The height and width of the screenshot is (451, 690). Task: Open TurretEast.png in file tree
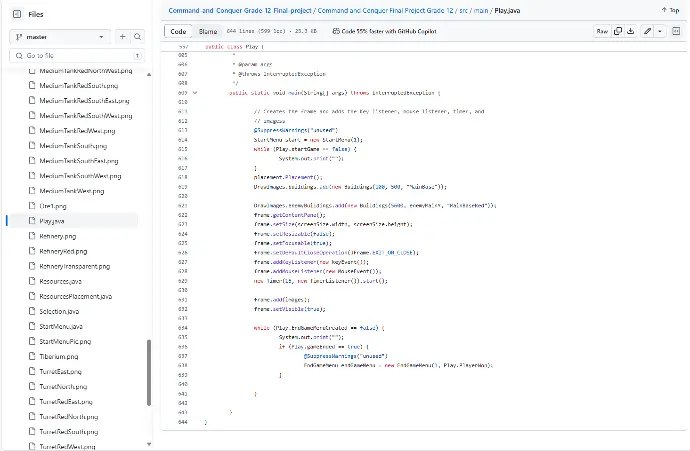61,371
